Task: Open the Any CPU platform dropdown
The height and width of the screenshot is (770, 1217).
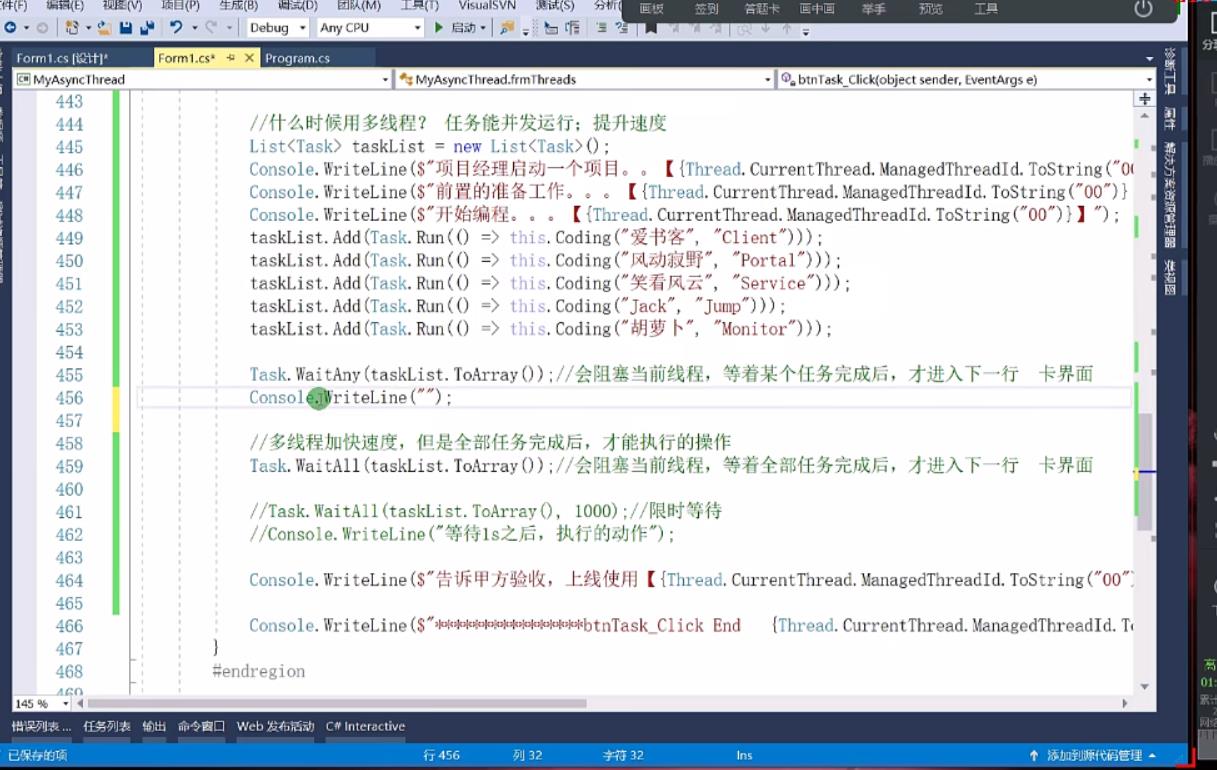Action: point(370,28)
